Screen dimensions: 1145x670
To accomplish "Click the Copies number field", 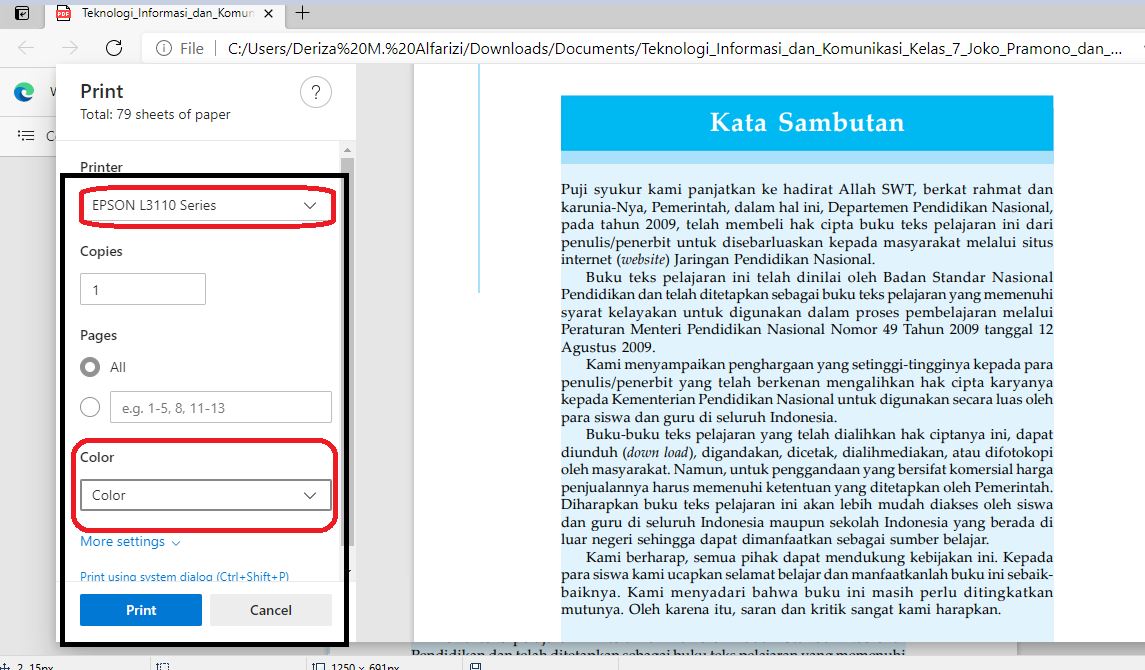I will coord(142,289).
